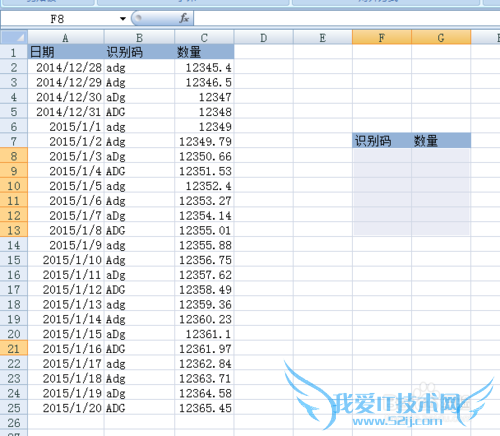The image size is (500, 436).
Task: Click cell G13 in shaded range
Action: (x=441, y=230)
